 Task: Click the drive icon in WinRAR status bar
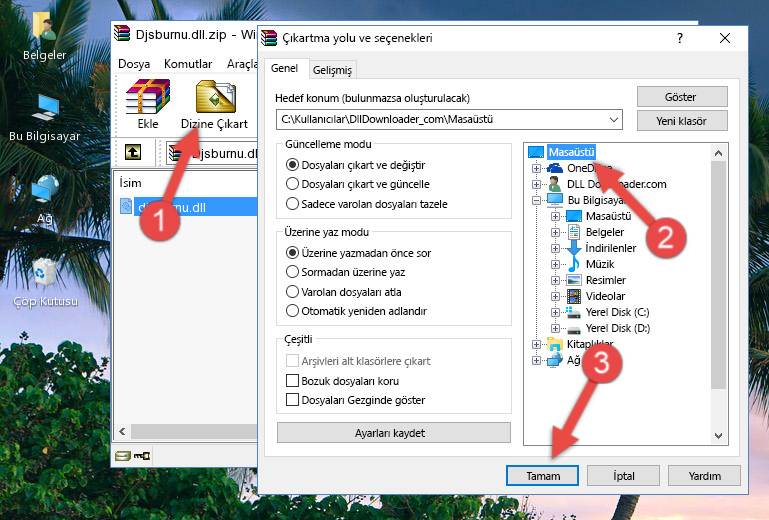(122, 456)
